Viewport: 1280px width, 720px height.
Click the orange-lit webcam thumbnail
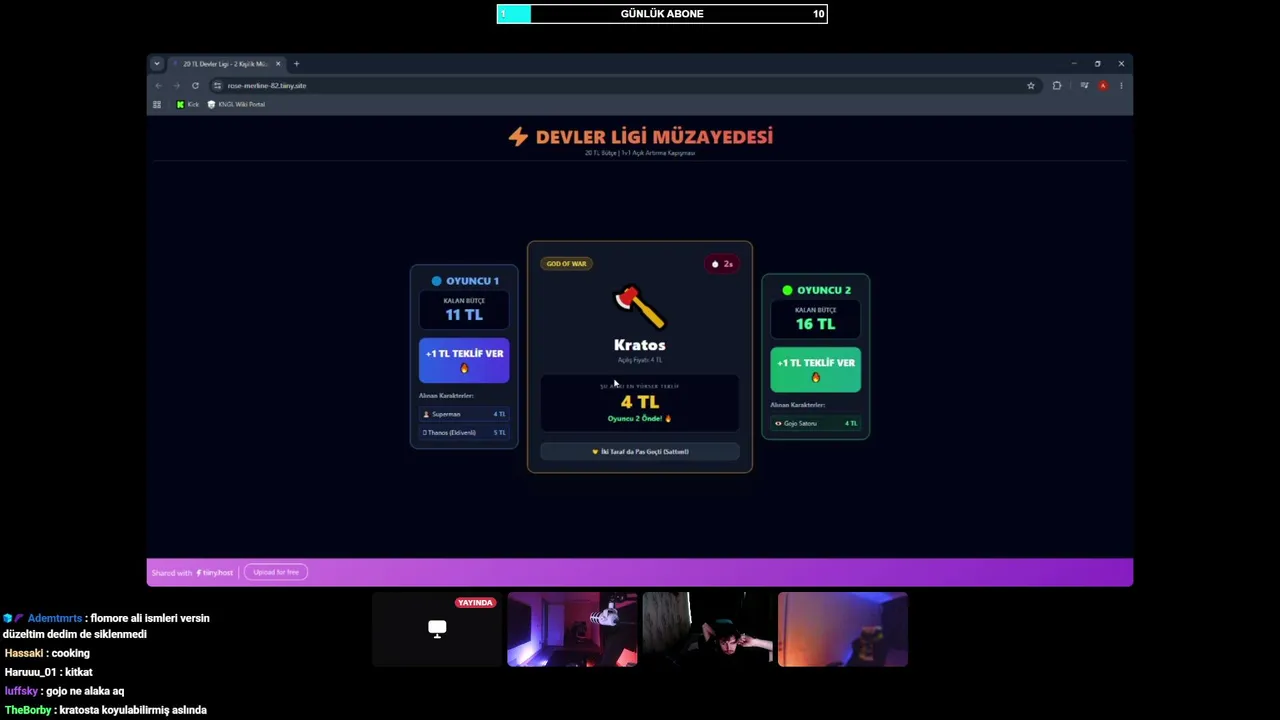click(x=843, y=629)
